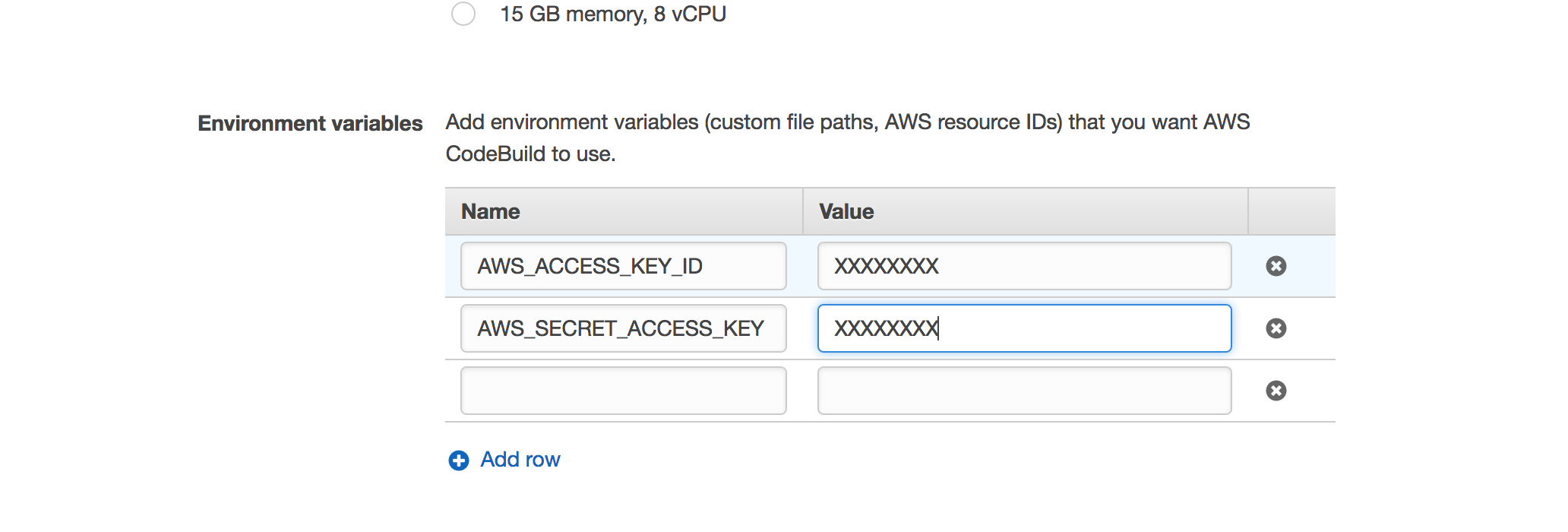Click the Value column header

coord(846,212)
